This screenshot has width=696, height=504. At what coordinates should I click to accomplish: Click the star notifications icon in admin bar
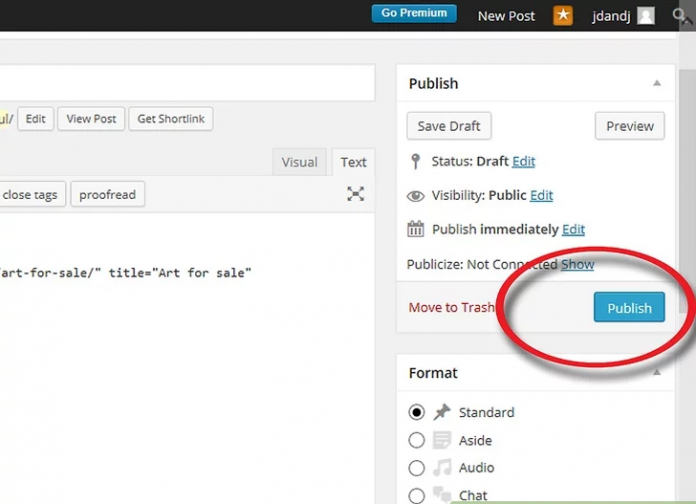pyautogui.click(x=563, y=15)
